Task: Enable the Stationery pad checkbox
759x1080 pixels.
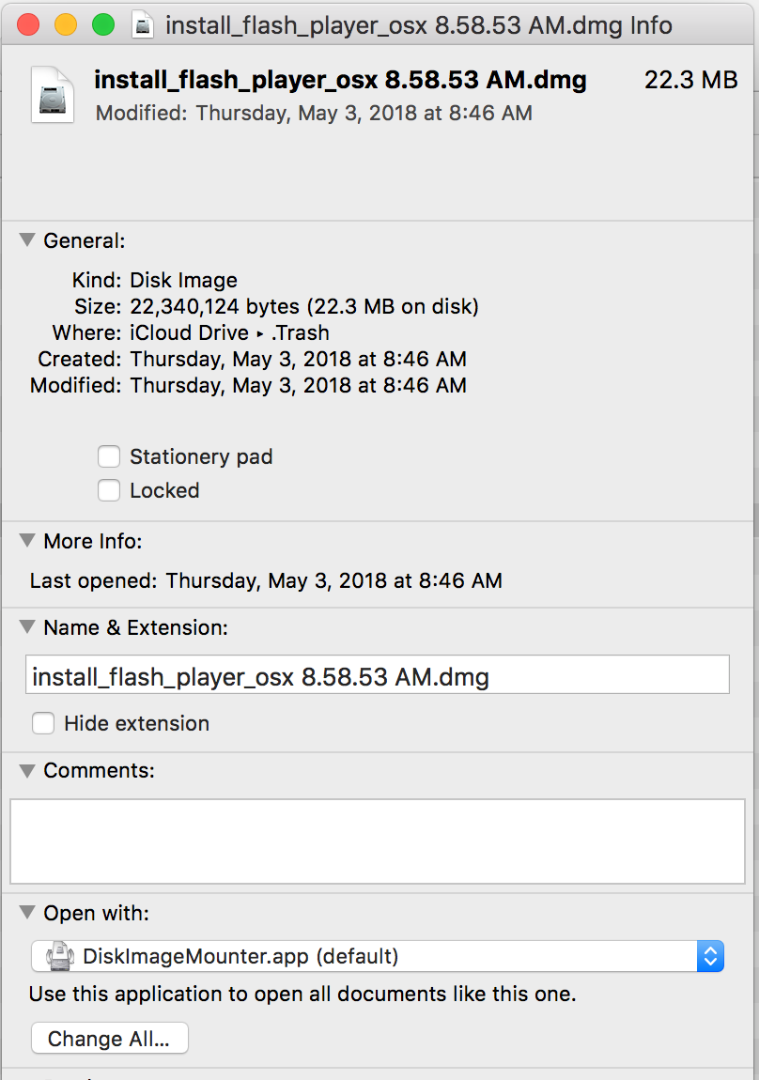Action: pyautogui.click(x=109, y=456)
